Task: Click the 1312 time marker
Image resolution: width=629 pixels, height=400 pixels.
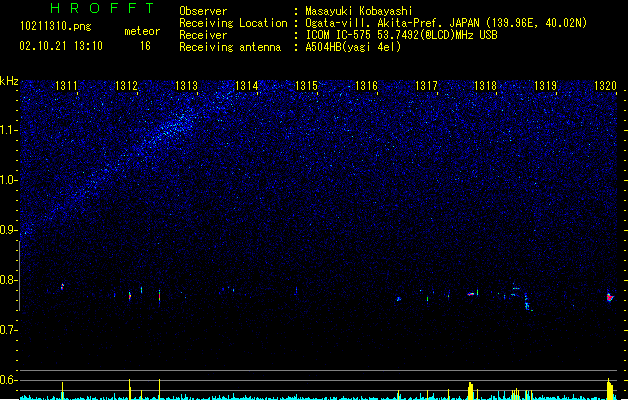Action: pos(126,86)
